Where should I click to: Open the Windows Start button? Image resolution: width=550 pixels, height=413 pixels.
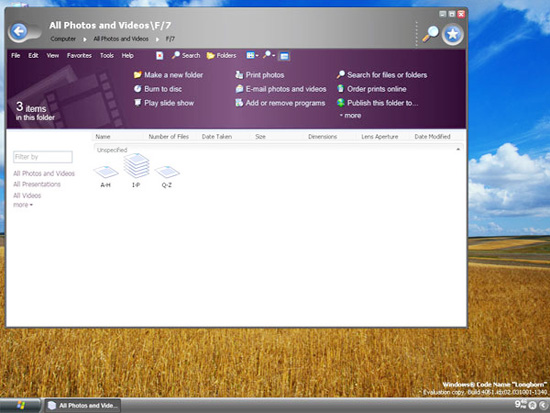(x=20, y=406)
